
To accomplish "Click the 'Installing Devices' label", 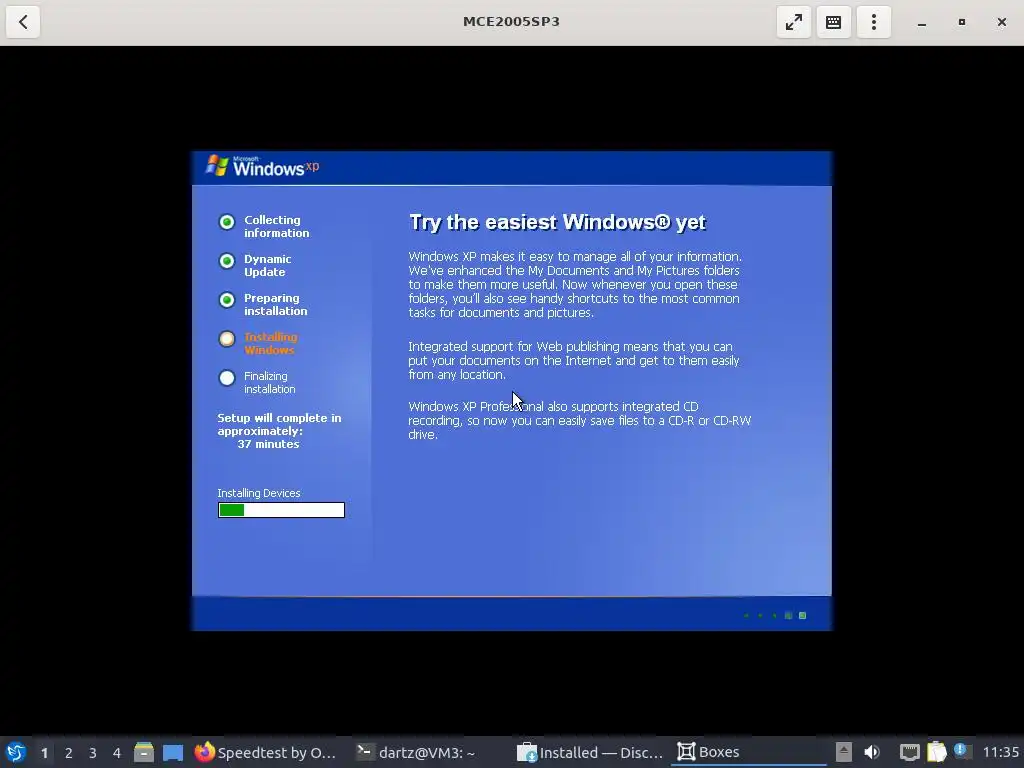I will (259, 493).
